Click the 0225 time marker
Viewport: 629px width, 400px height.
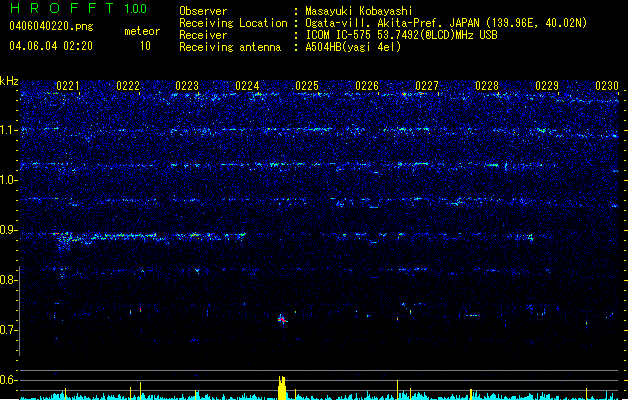[307, 86]
